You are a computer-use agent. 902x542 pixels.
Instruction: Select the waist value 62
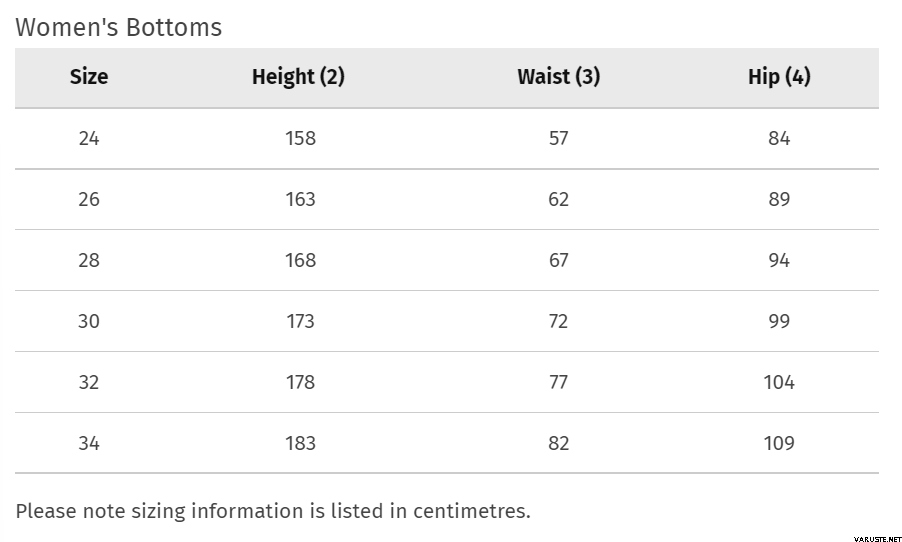558,199
